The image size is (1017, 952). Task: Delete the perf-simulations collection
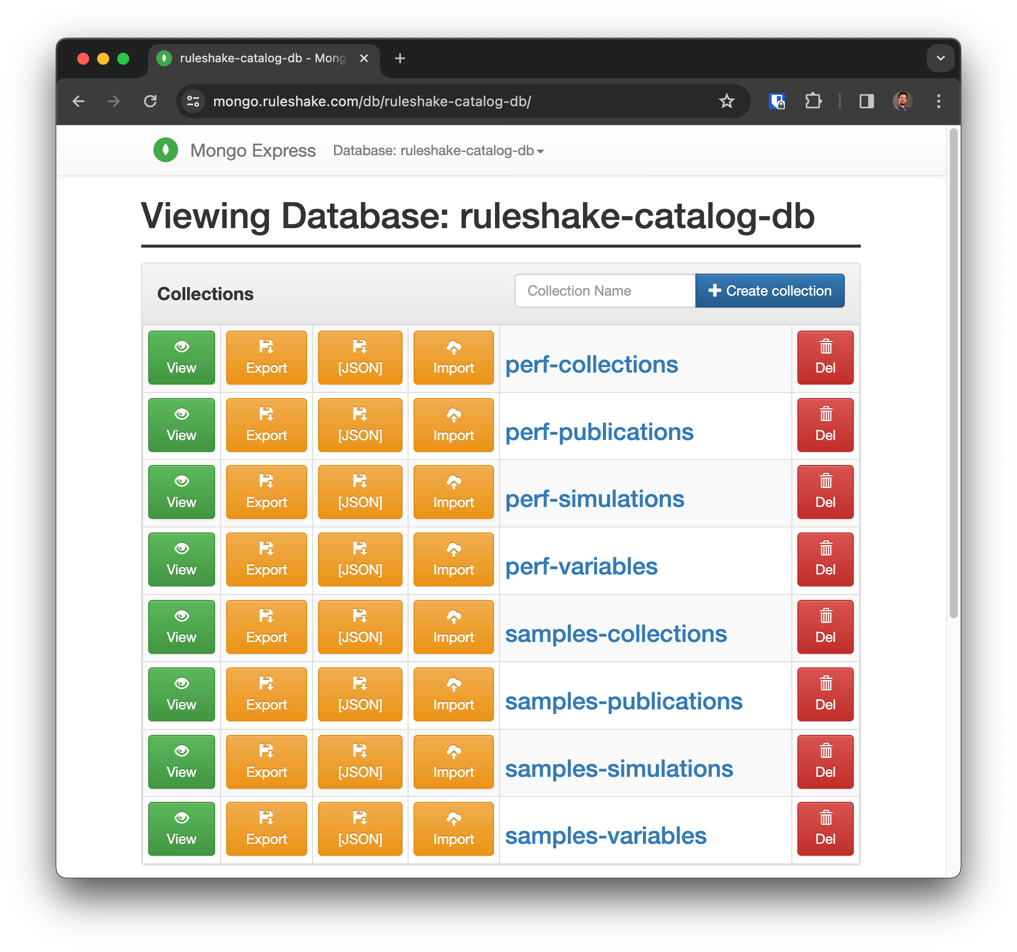(x=825, y=492)
